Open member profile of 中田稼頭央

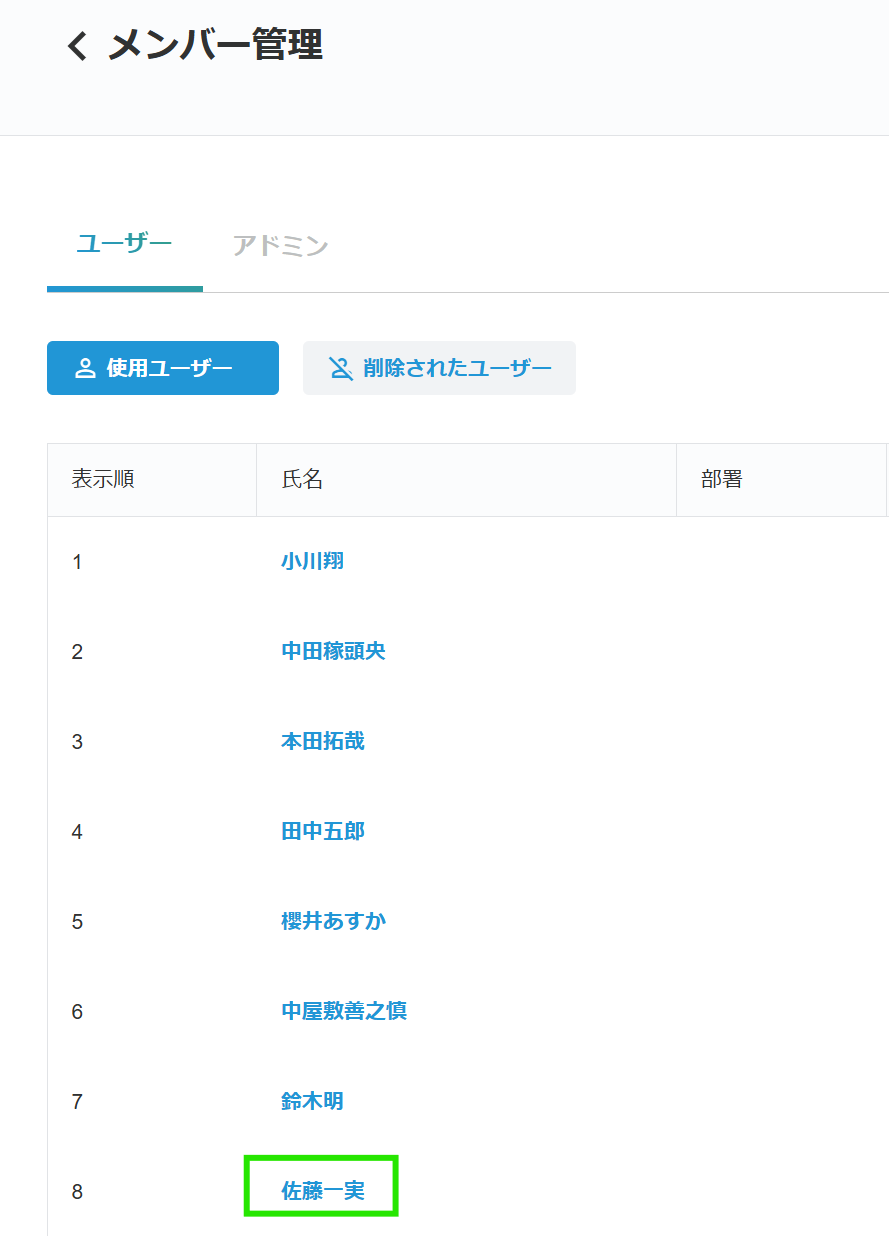point(333,651)
